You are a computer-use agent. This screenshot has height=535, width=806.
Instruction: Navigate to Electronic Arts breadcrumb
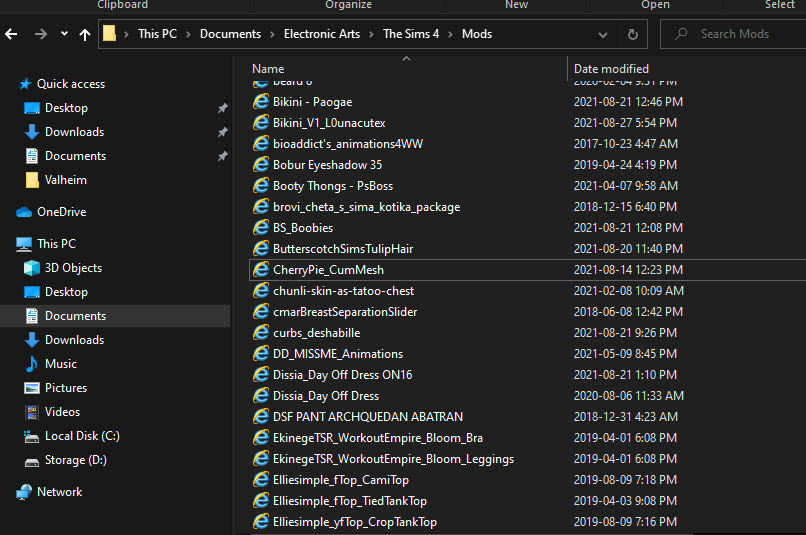tap(322, 34)
